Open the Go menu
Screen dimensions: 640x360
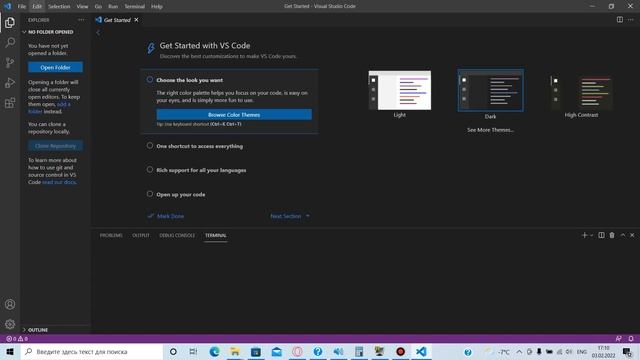click(x=98, y=7)
